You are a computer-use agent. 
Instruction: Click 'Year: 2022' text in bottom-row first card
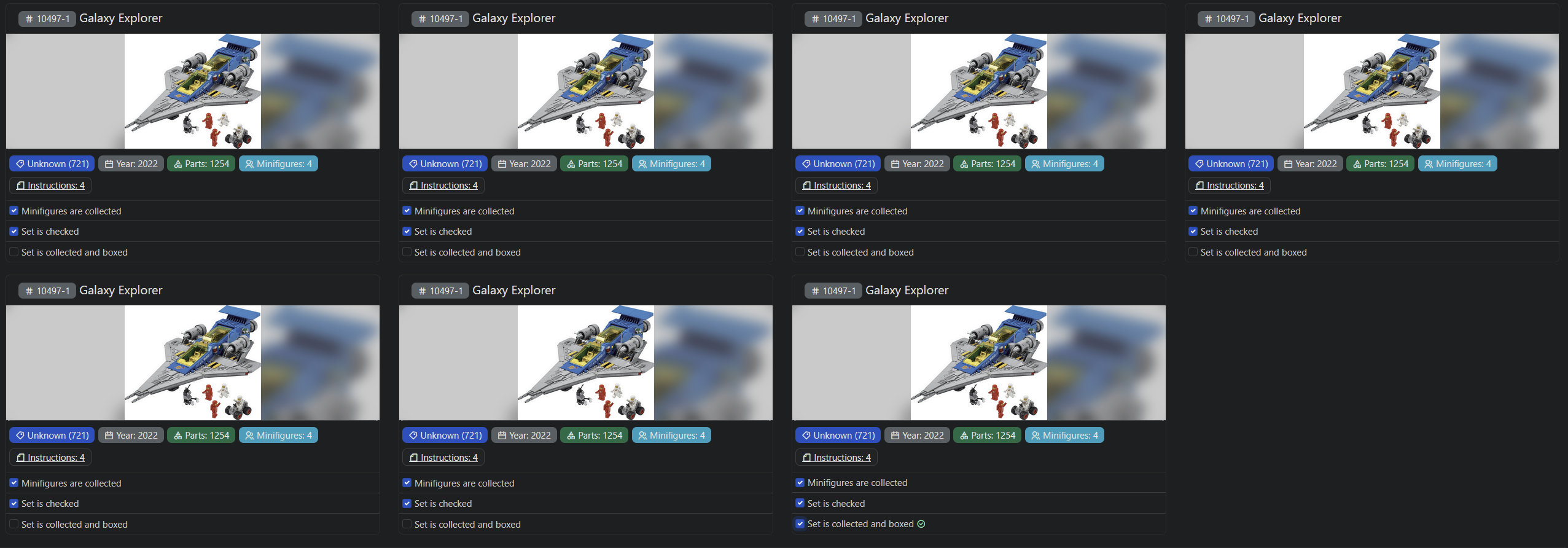pos(137,436)
